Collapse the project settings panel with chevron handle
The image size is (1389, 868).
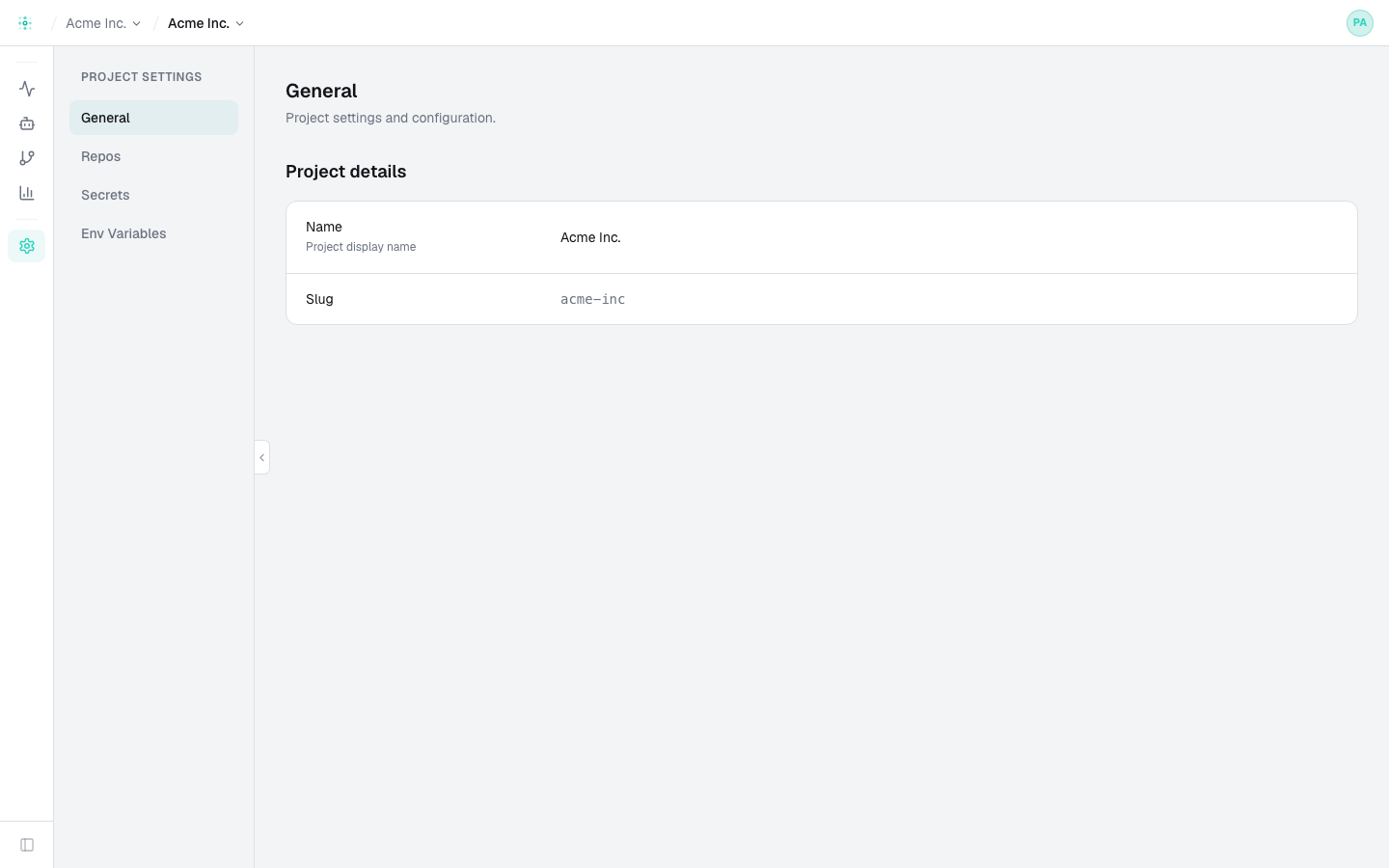261,457
